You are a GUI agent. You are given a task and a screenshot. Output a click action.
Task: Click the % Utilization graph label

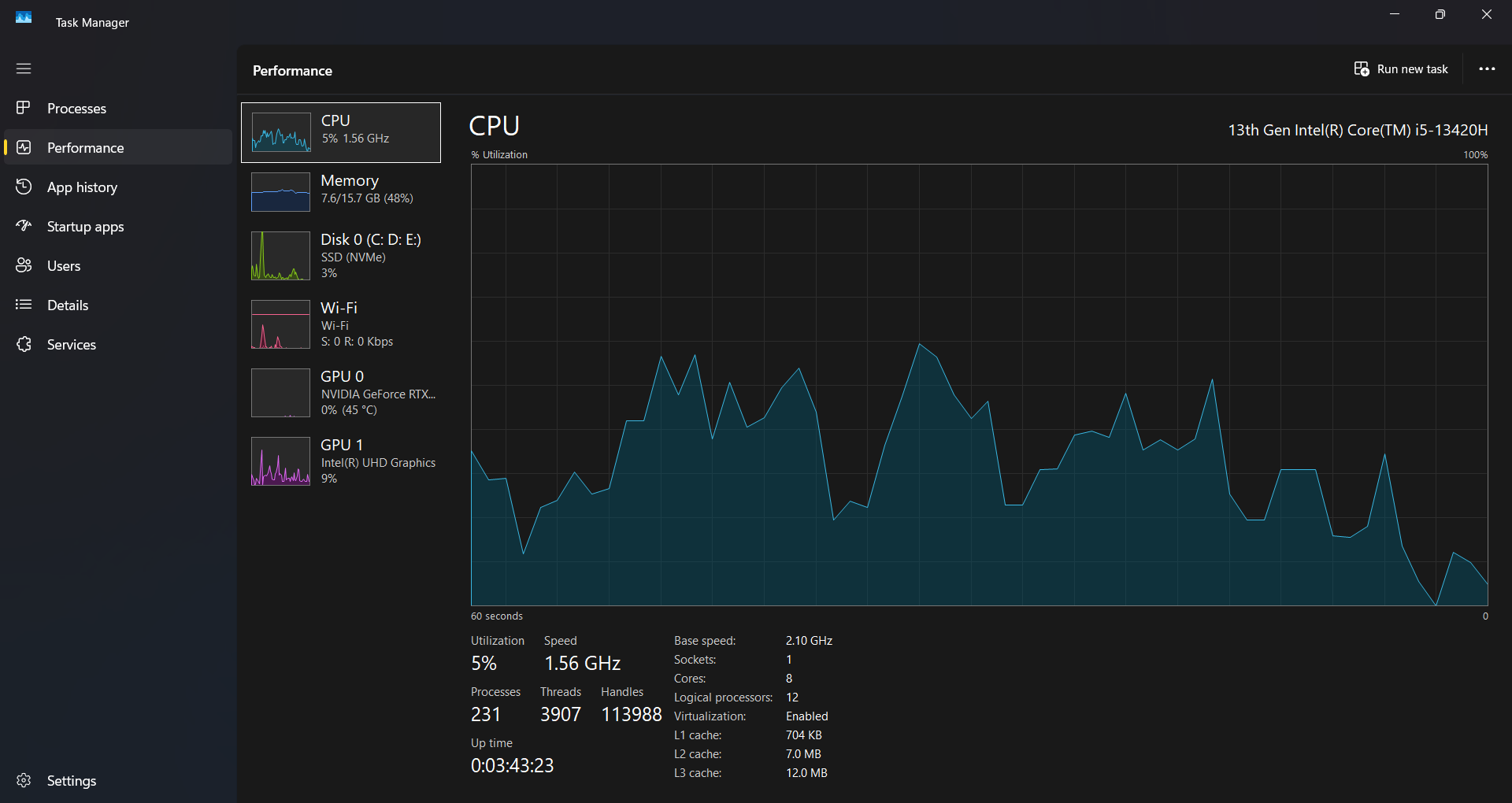pyautogui.click(x=499, y=155)
